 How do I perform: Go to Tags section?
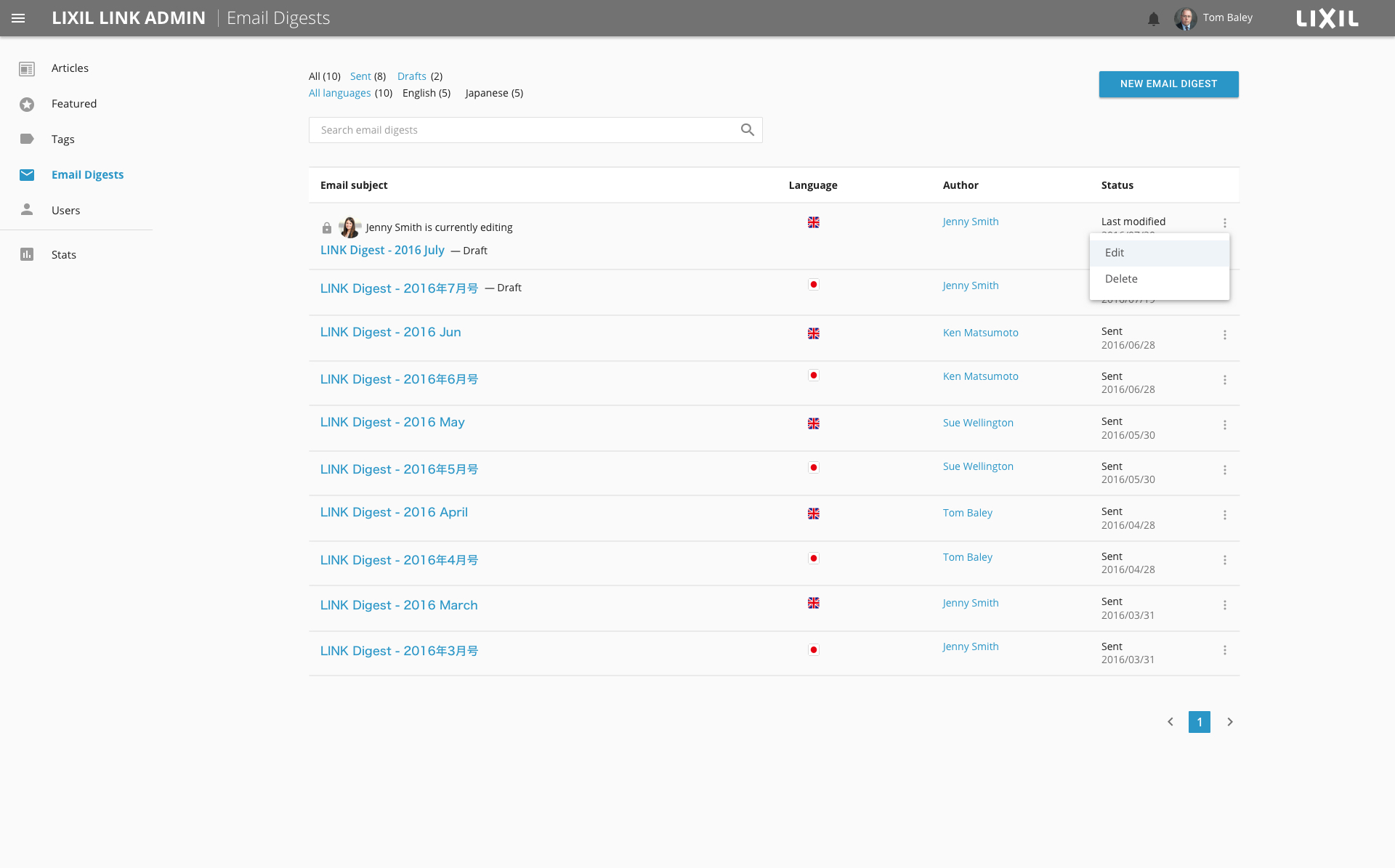tap(63, 139)
